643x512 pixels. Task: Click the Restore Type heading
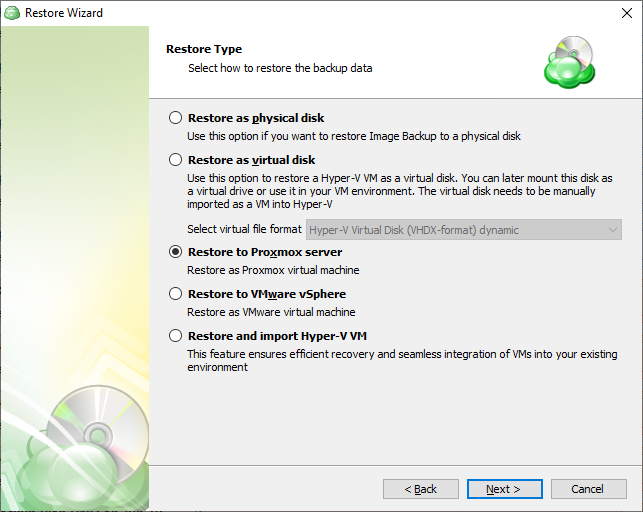point(204,49)
